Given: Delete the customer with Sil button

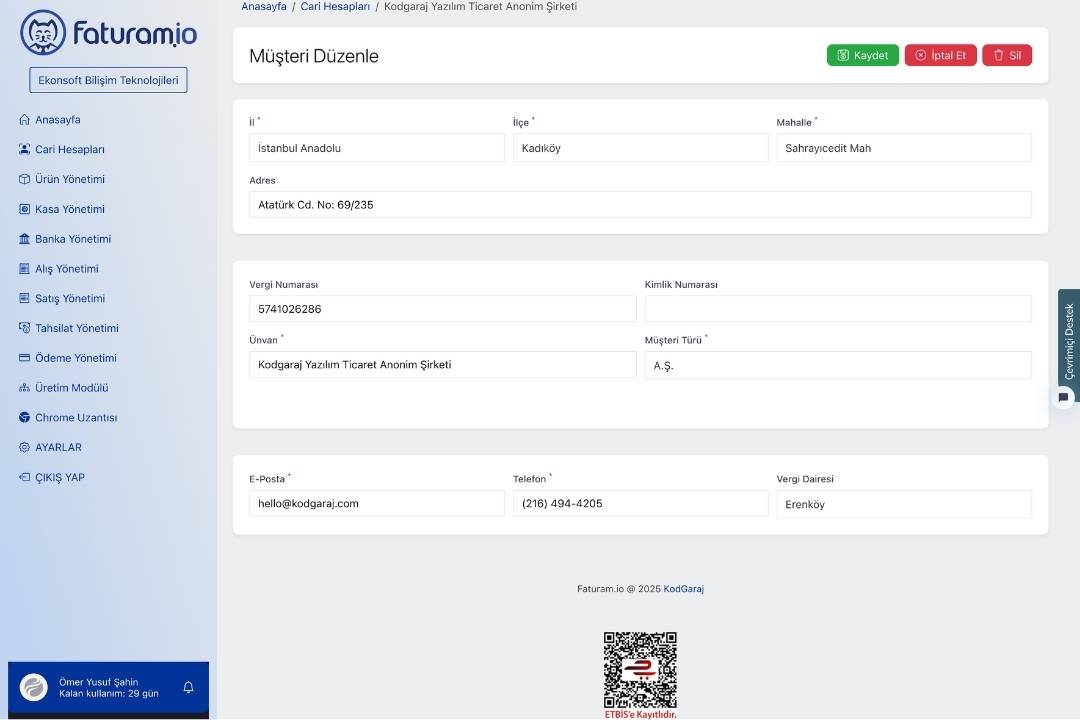Looking at the screenshot, I should point(1006,55).
